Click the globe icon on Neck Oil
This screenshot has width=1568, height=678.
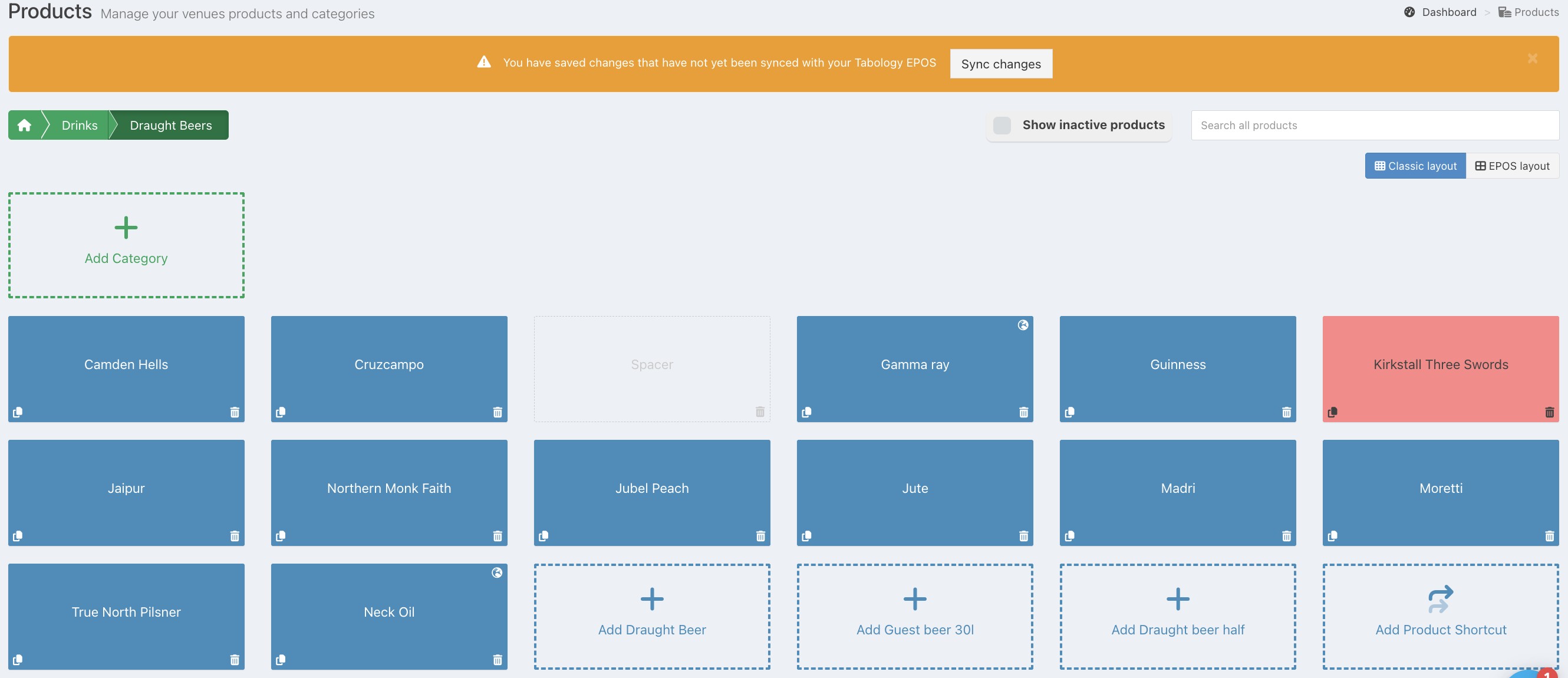tap(498, 572)
